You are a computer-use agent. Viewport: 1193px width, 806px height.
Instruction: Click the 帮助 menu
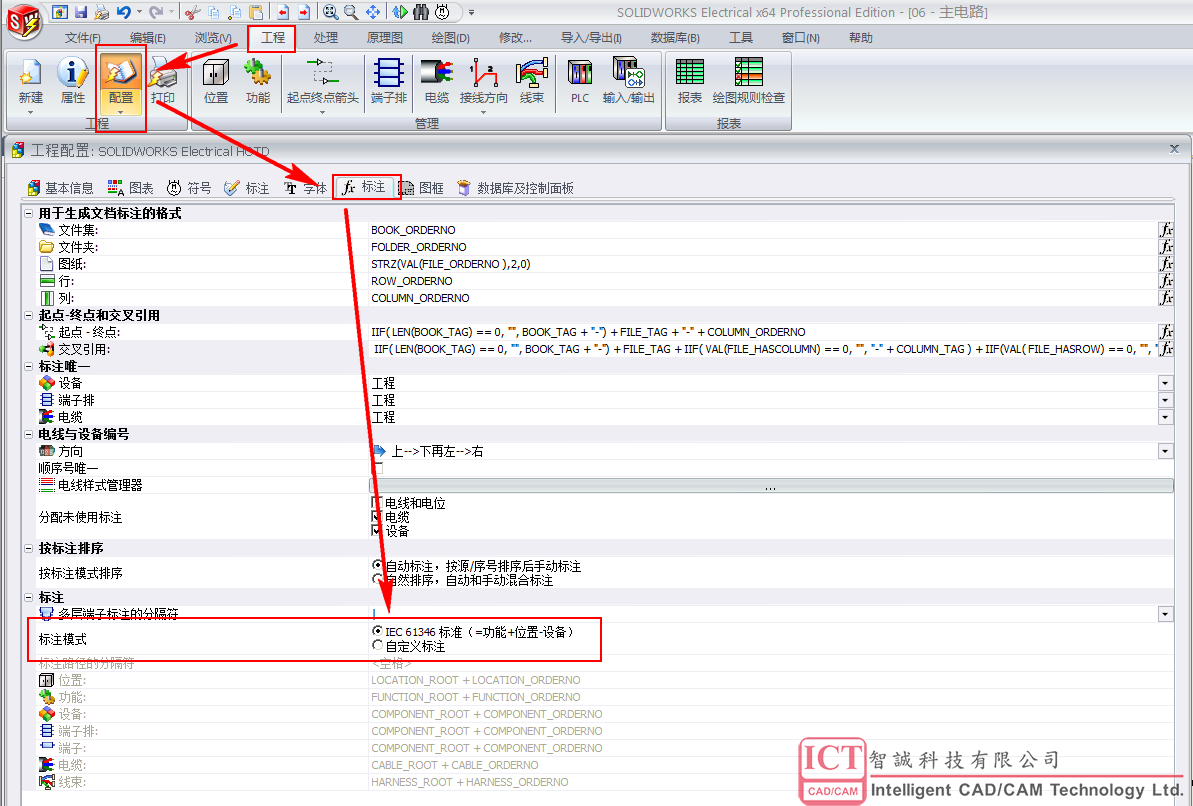coord(861,38)
